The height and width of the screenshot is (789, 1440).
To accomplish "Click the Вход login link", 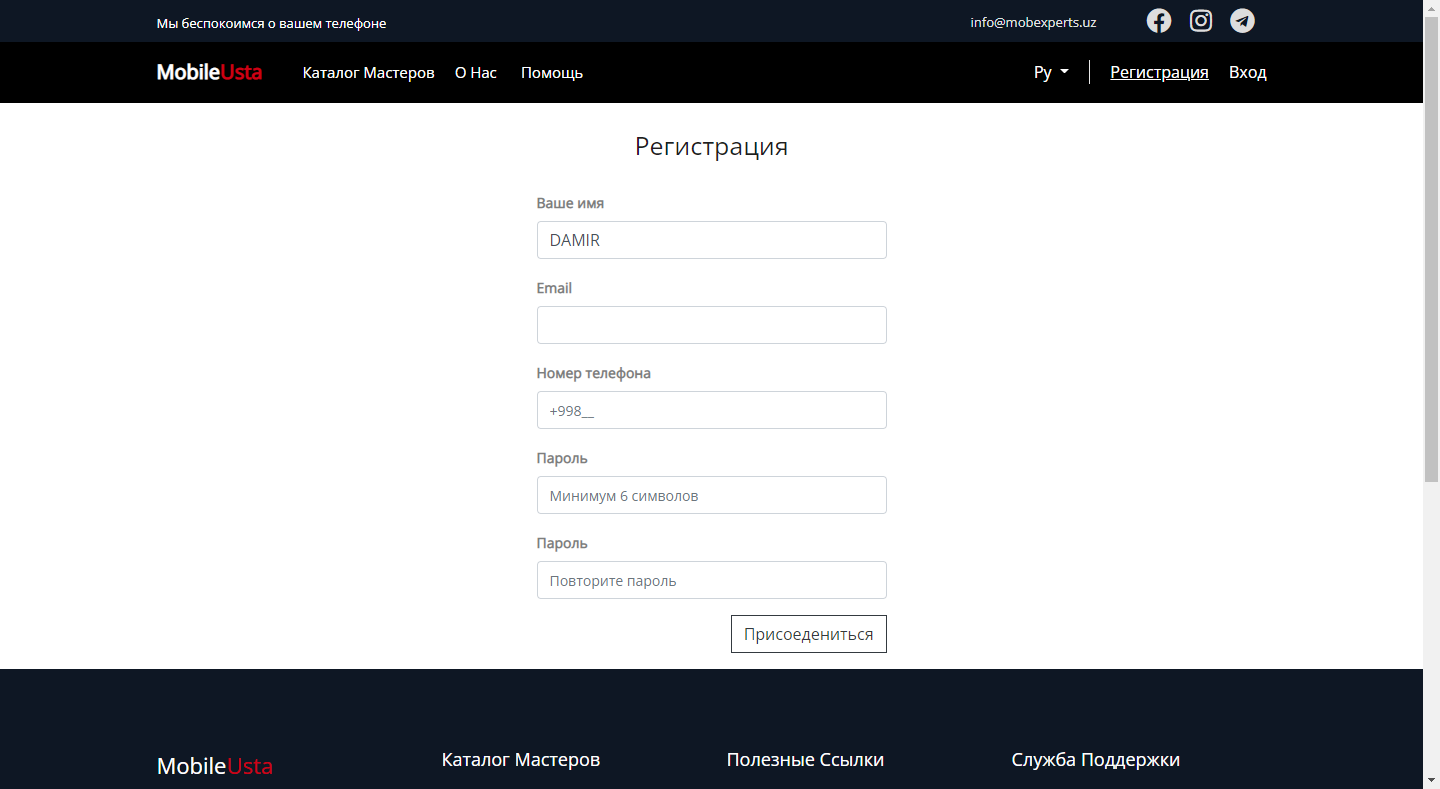I will click(x=1247, y=72).
